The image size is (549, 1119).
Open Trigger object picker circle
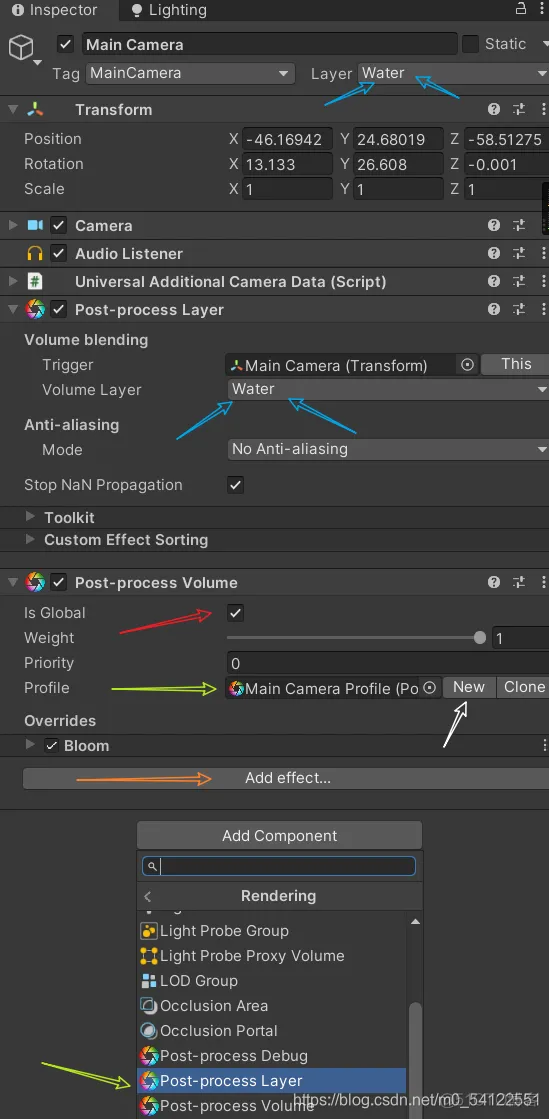(x=467, y=365)
